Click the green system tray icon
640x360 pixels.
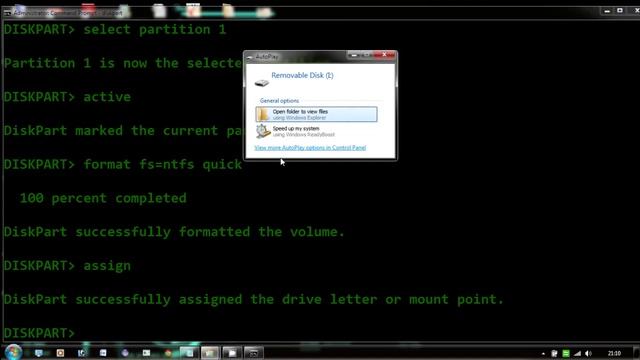(566, 353)
